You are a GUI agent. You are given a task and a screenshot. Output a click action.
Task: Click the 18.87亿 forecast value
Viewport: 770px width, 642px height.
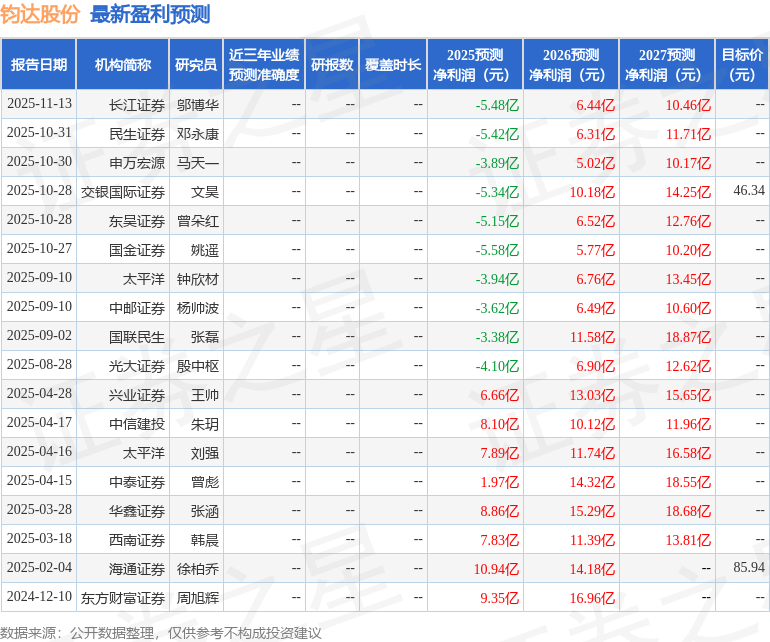[x=688, y=337]
